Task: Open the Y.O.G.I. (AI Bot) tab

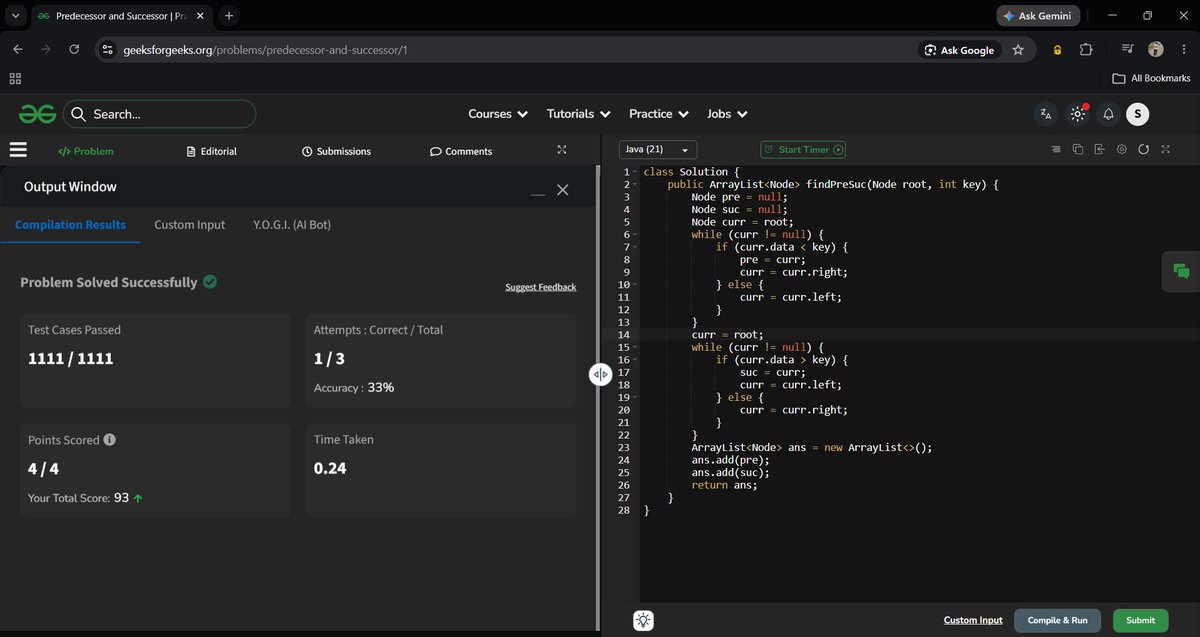Action: (x=292, y=225)
